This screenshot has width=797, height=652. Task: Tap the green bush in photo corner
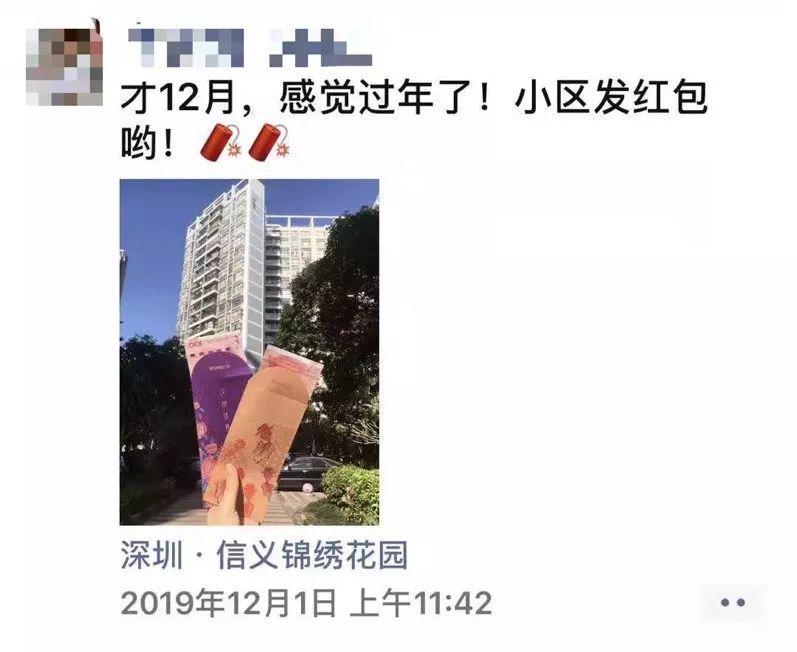point(351,495)
